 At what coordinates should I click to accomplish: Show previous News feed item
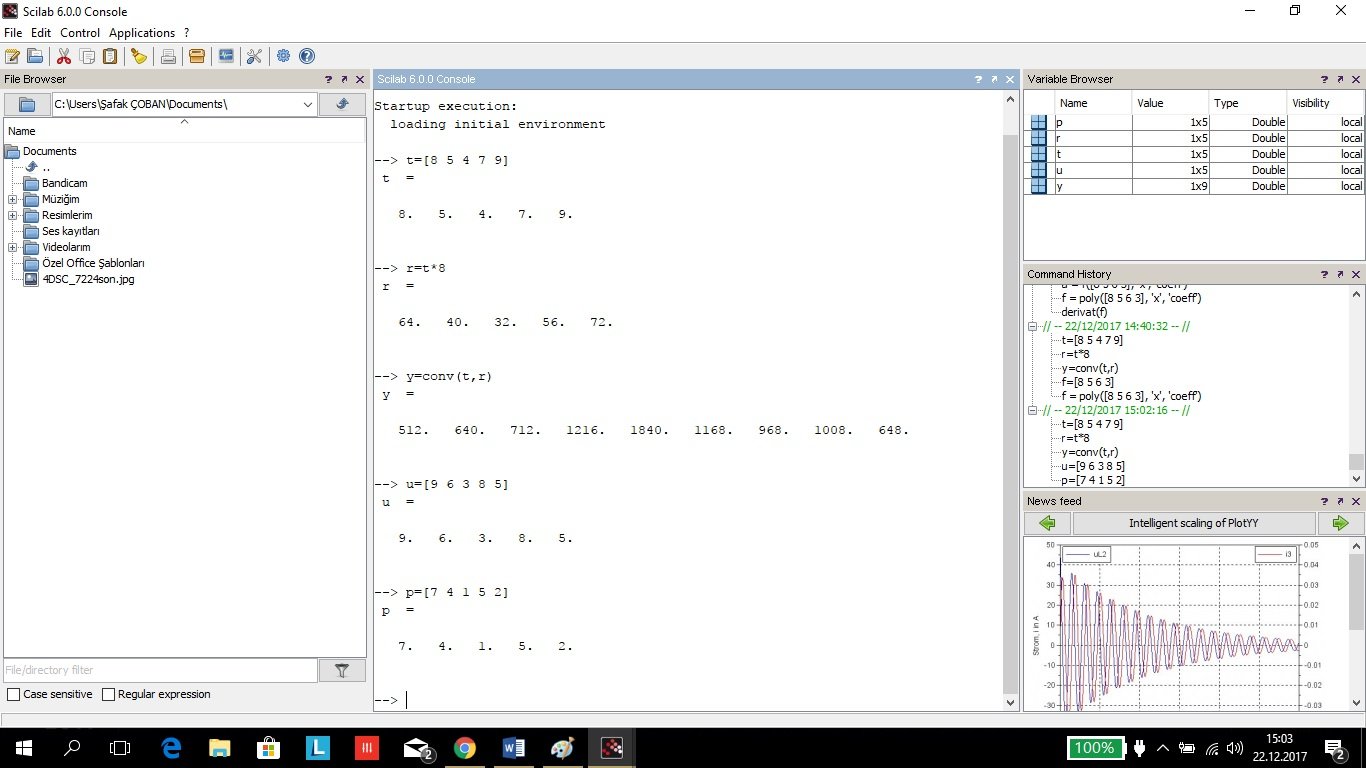pyautogui.click(x=1047, y=523)
